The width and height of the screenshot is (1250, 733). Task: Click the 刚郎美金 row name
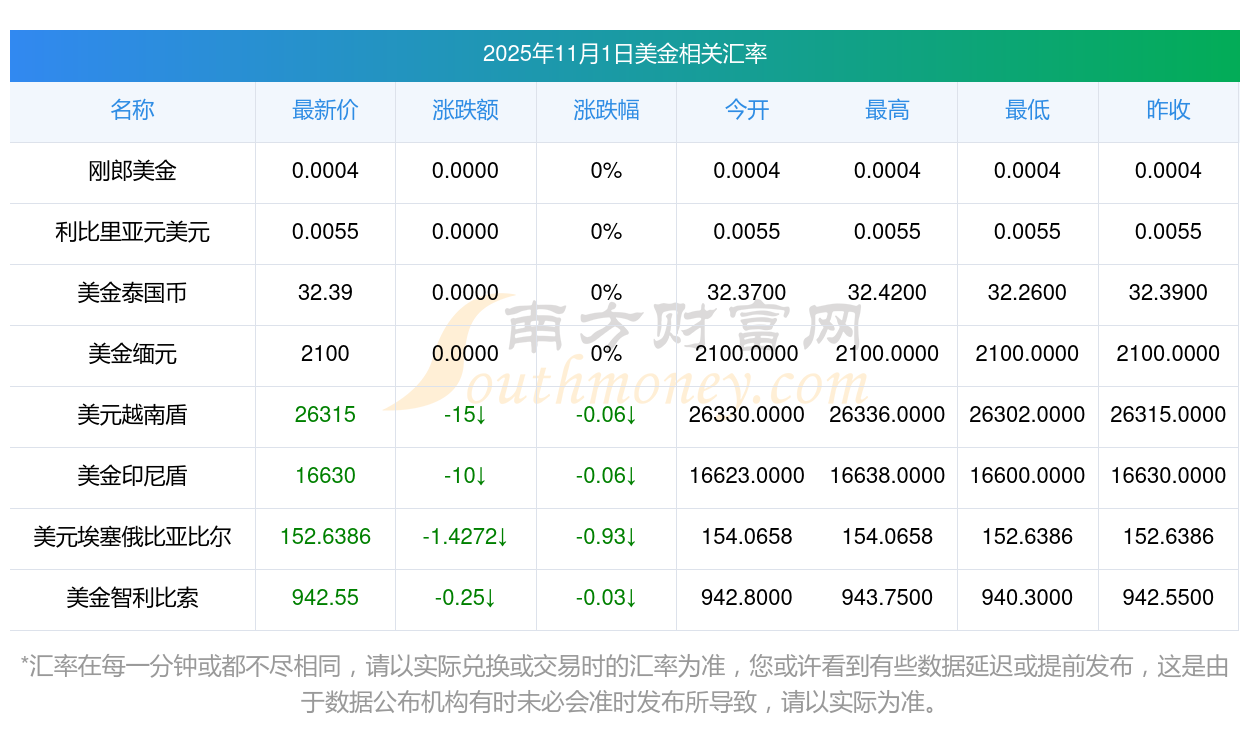pyautogui.click(x=132, y=171)
